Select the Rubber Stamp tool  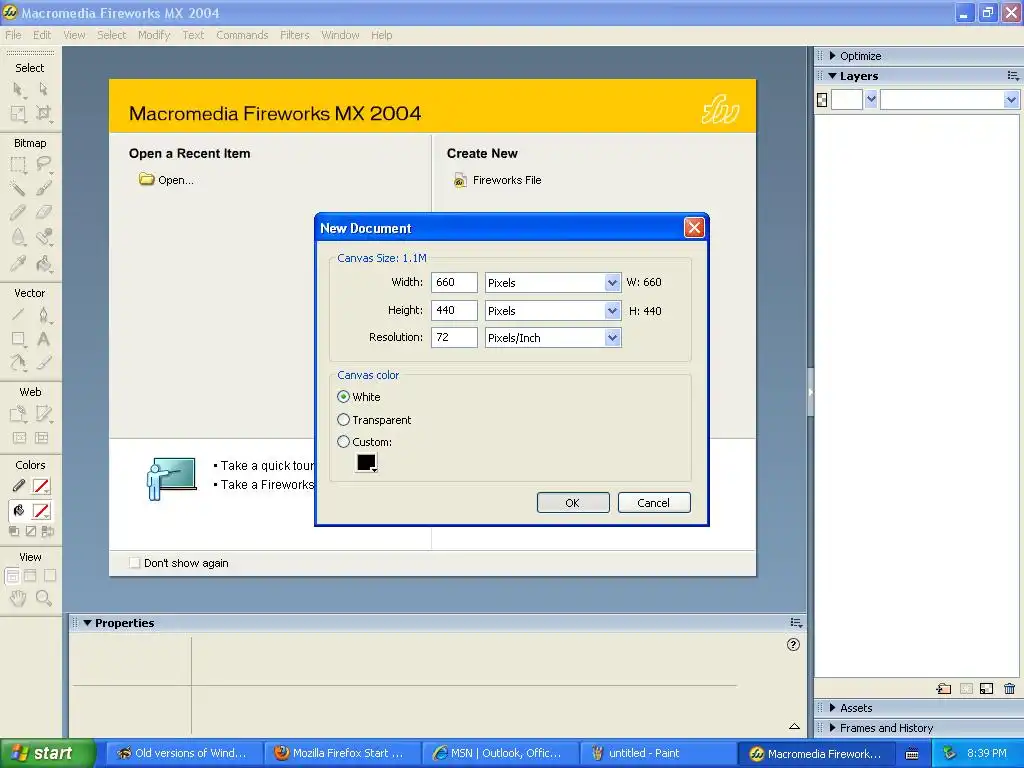tap(43, 238)
